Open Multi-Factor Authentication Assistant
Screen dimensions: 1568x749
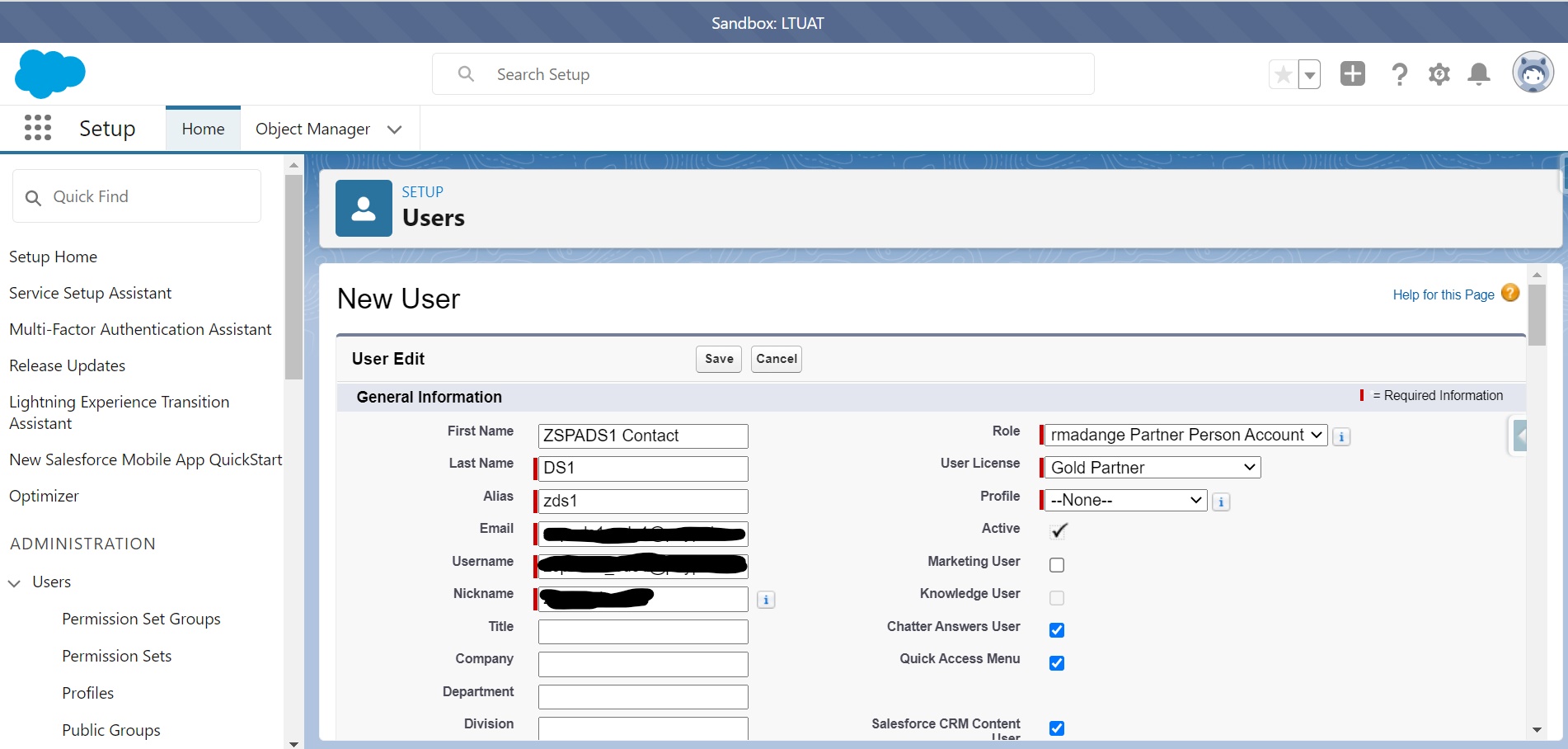(140, 329)
